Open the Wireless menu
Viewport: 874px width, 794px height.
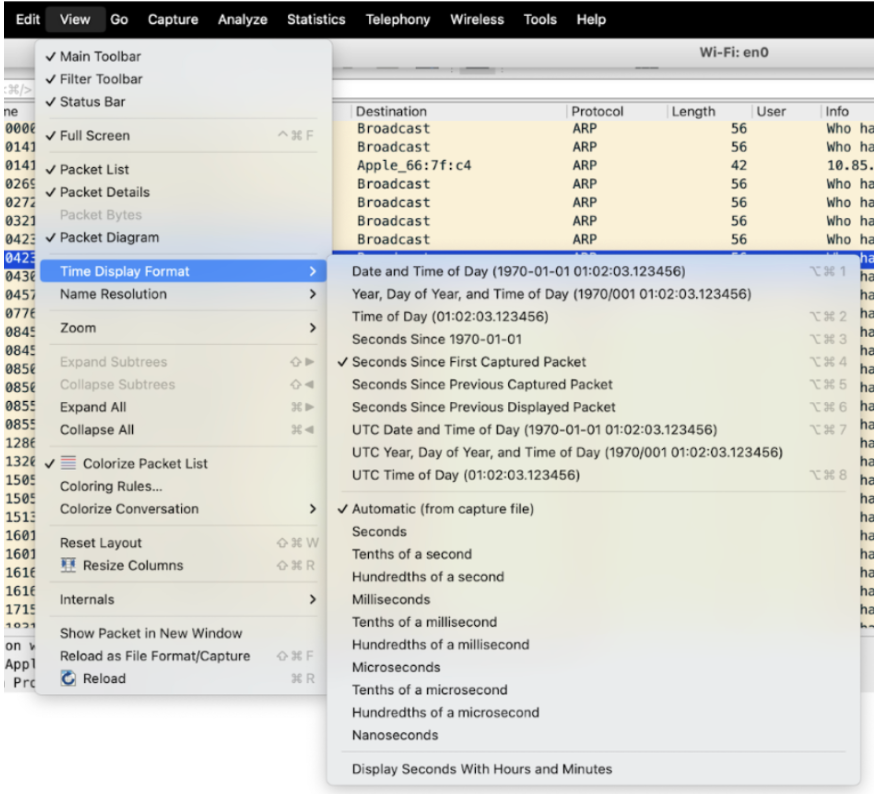pos(477,19)
